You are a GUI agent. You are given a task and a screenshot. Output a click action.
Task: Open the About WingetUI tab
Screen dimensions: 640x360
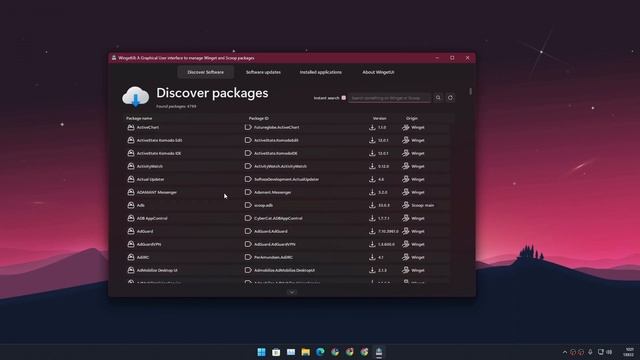[x=378, y=72]
